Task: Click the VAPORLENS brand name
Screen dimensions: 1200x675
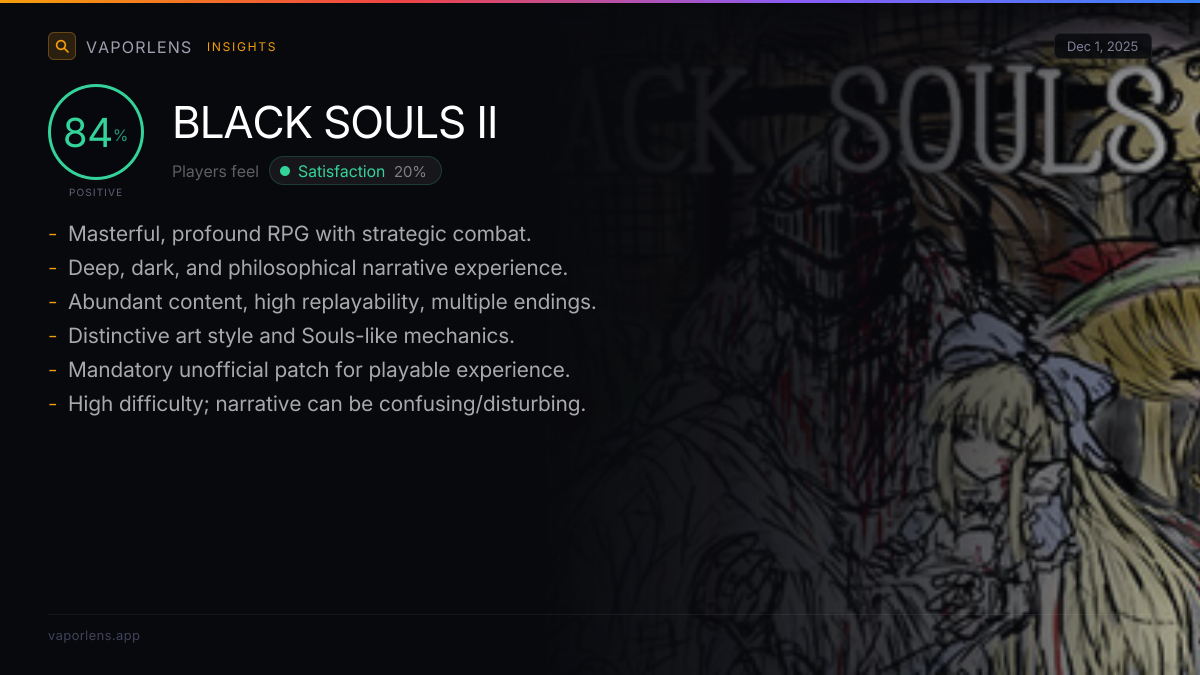Action: 138,47
